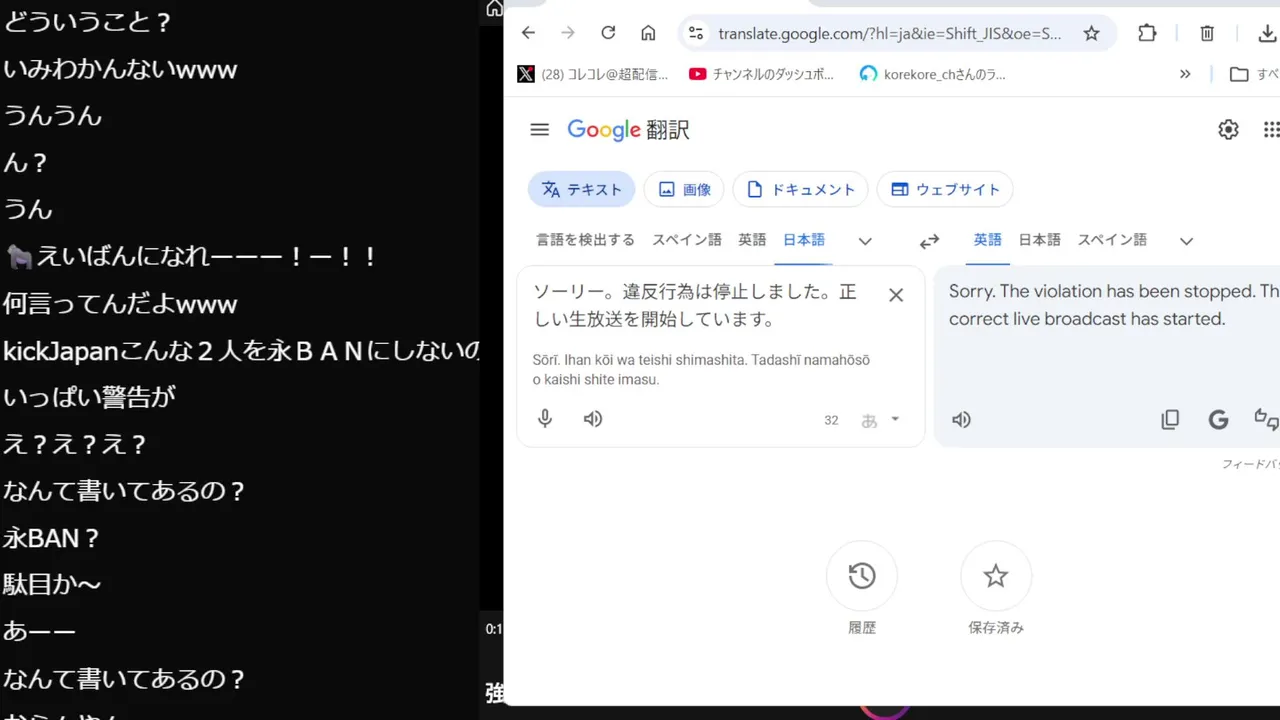The image size is (1280, 720).
Task: Open the Chrome extensions puzzle icon
Action: [1147, 33]
